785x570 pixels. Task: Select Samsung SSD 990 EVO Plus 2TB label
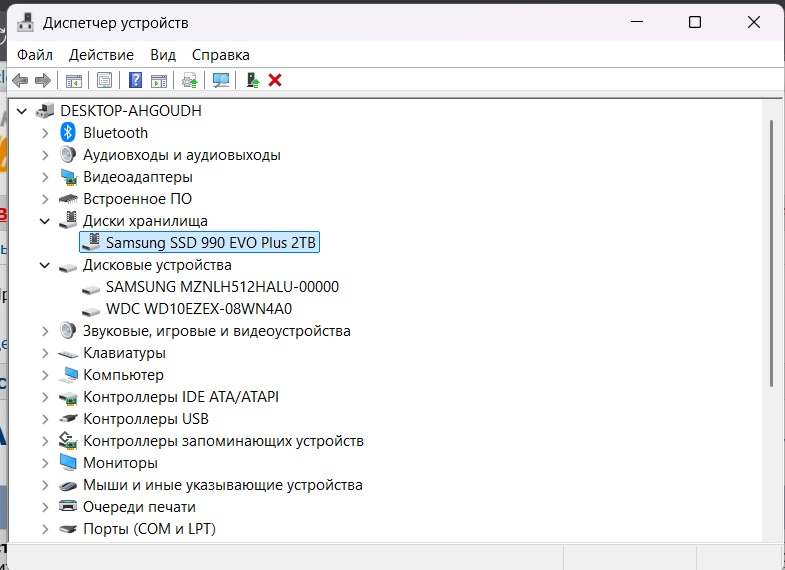pos(211,243)
